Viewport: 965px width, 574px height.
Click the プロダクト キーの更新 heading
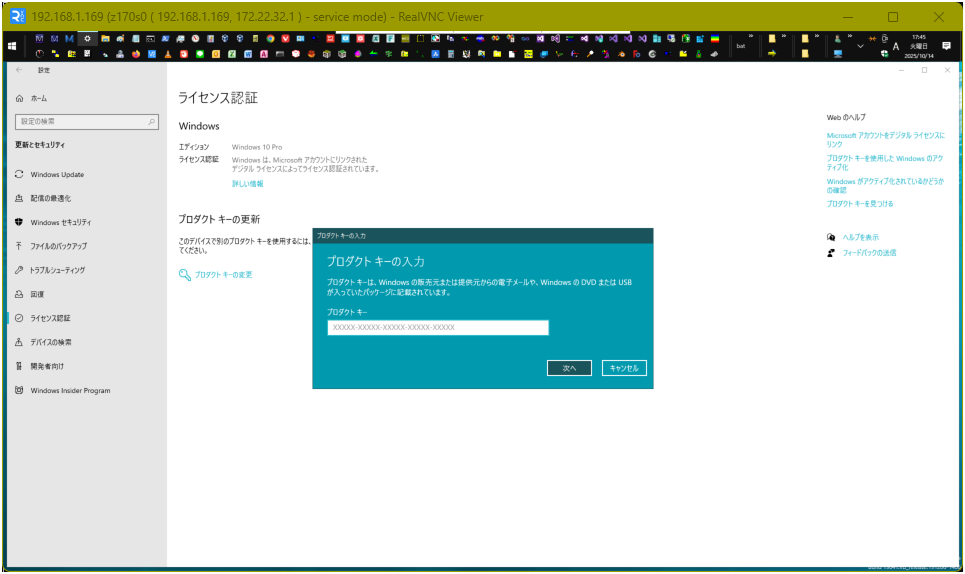click(x=219, y=219)
